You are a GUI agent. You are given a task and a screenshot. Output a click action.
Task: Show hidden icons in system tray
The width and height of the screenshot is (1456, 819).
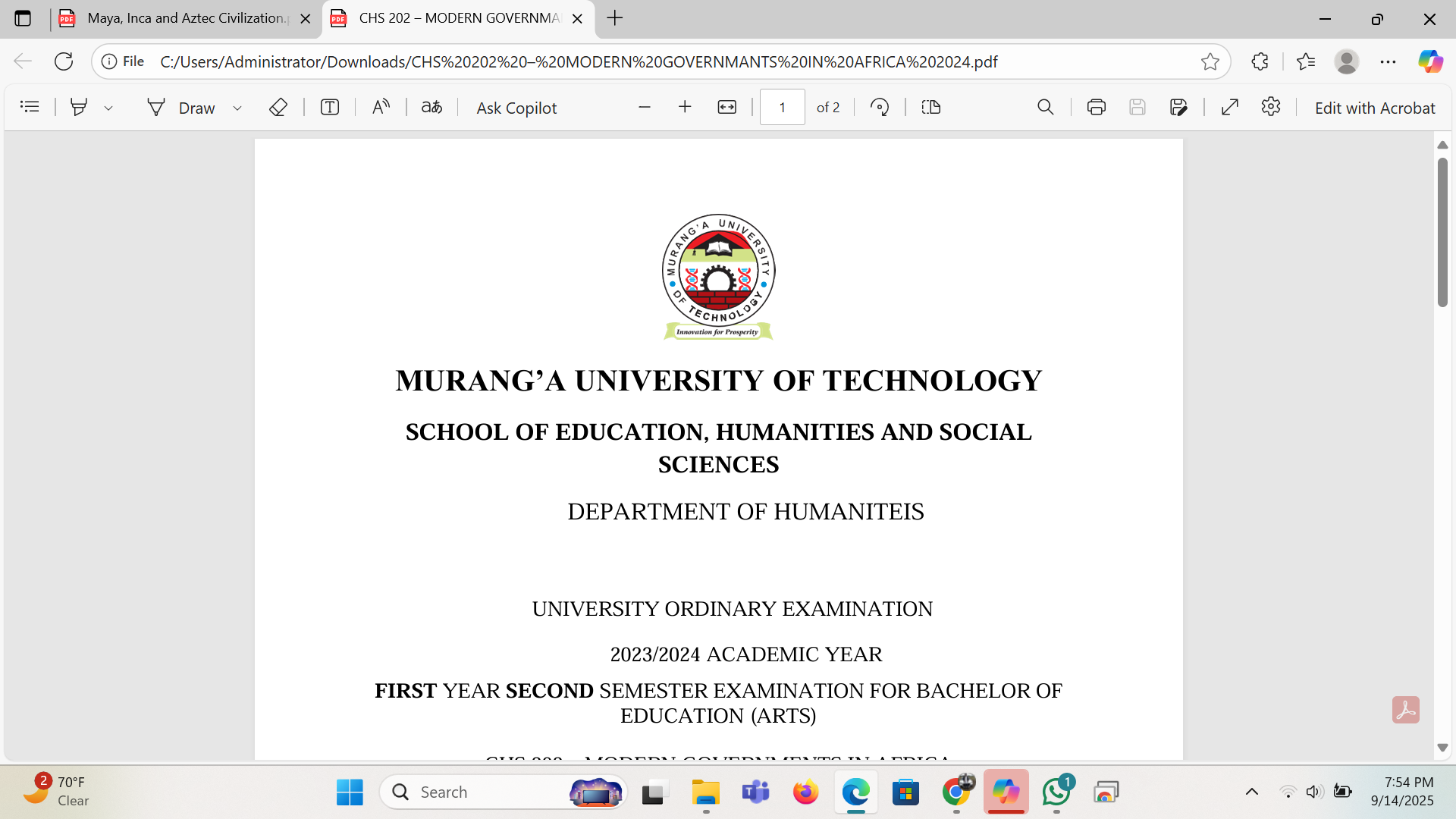click(1252, 792)
